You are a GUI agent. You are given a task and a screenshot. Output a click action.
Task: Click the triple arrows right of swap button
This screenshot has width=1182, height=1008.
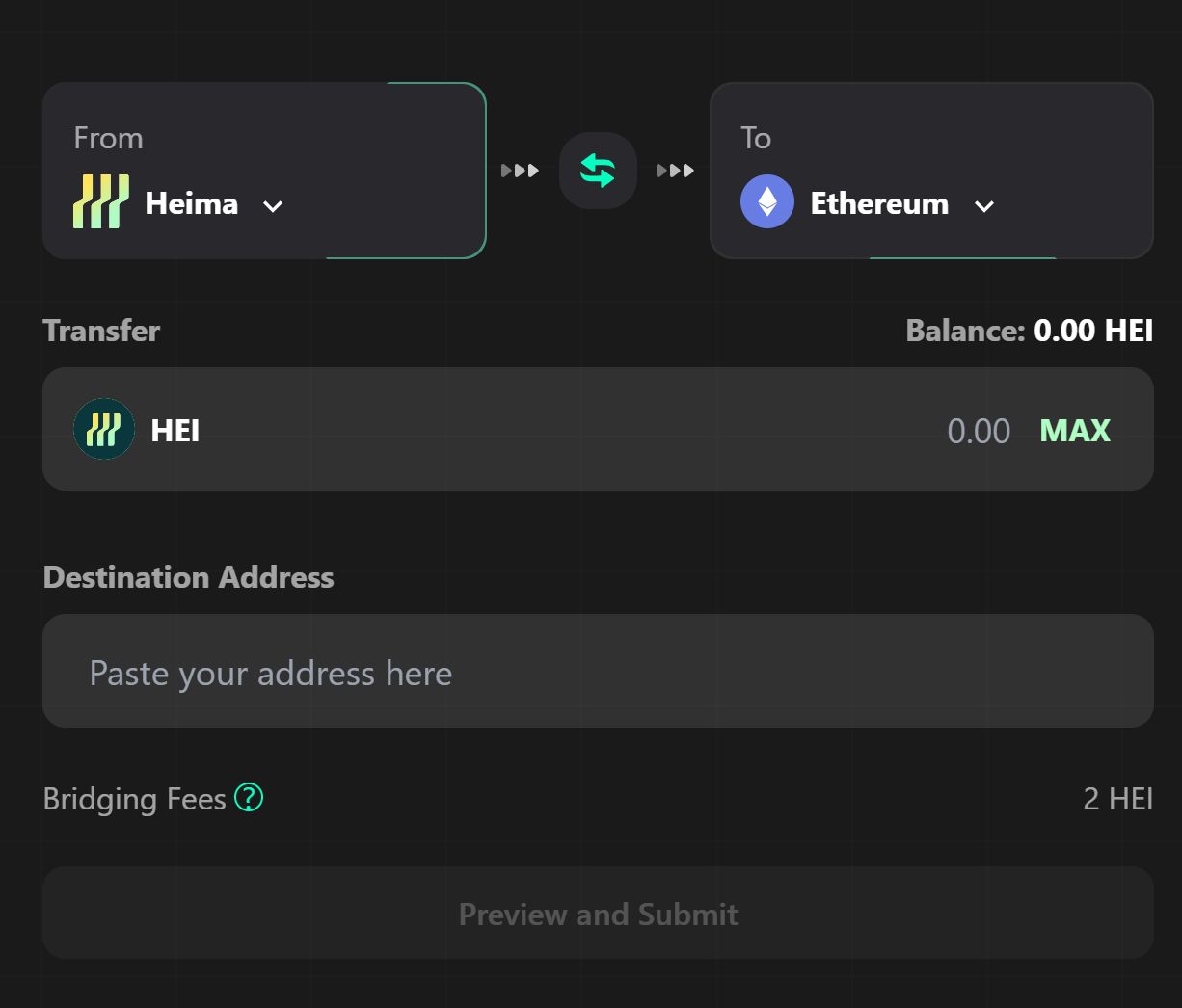click(x=675, y=171)
